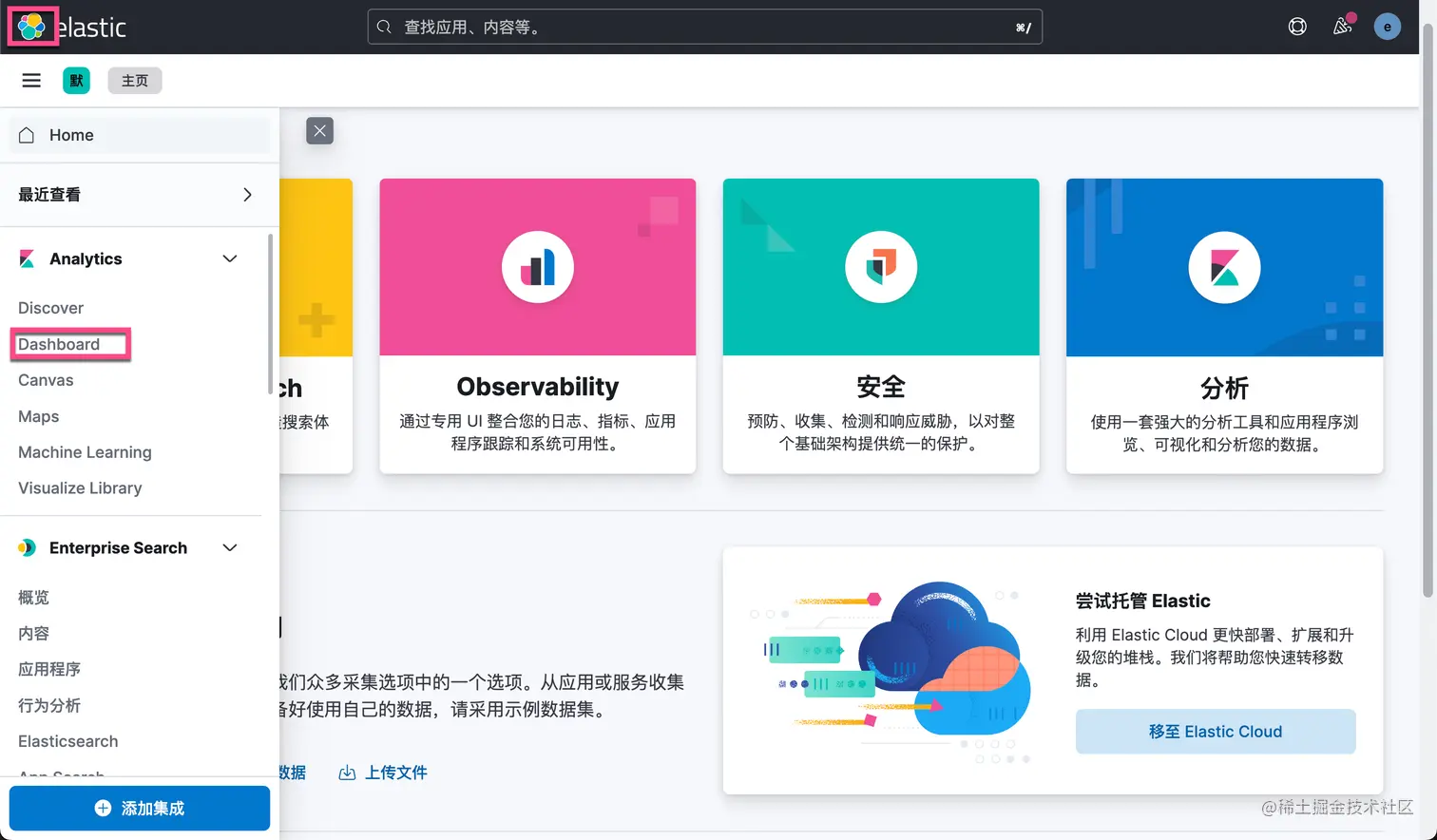
Task: Click the cloud illustration image
Action: tap(891, 672)
